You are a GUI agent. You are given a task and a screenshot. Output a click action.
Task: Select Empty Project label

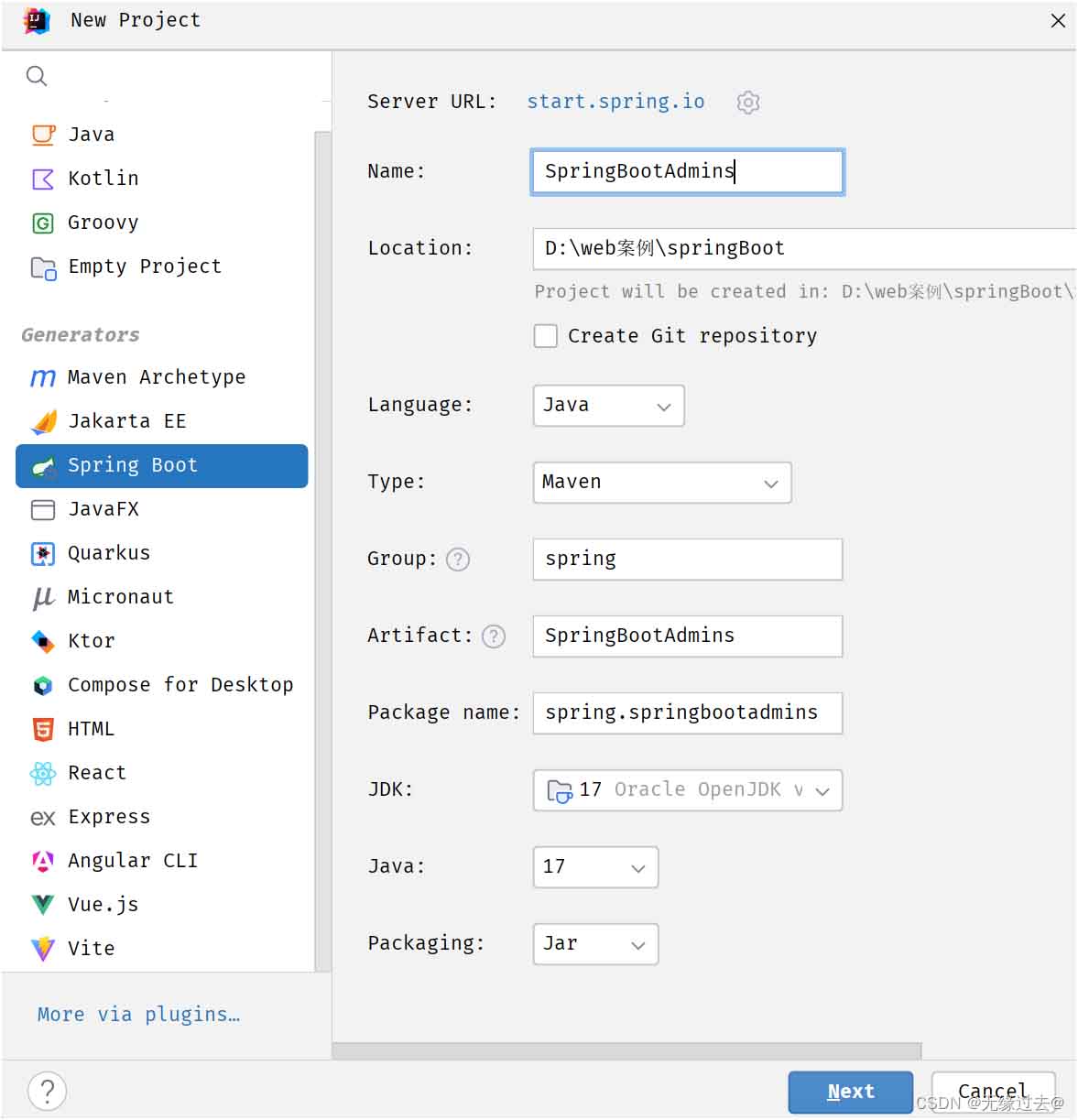(145, 266)
